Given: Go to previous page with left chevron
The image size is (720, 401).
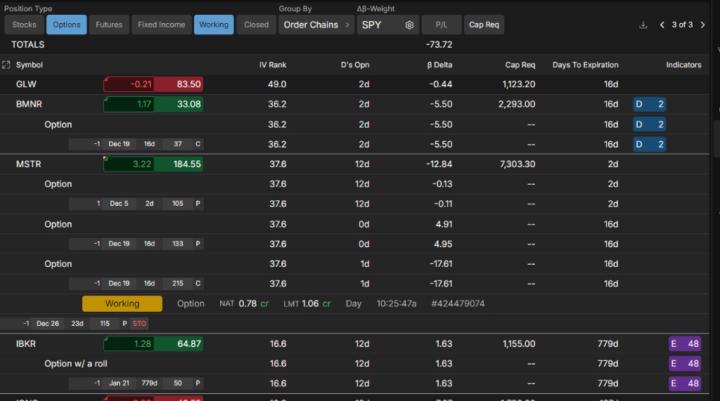Looking at the screenshot, I should [x=662, y=24].
